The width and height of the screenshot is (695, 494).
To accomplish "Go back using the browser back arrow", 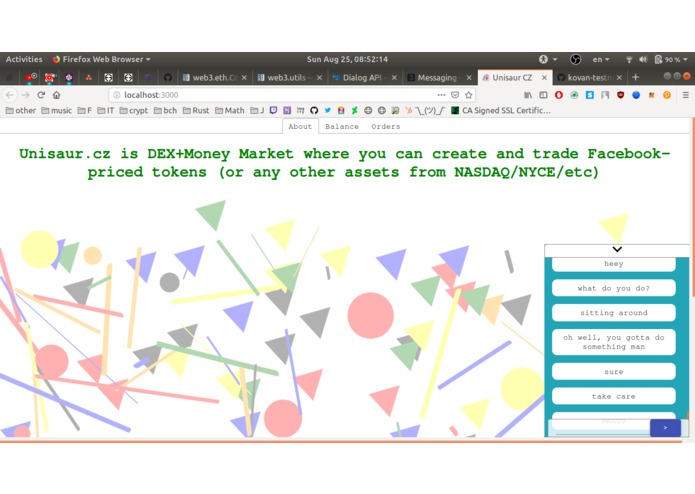I will point(10,95).
